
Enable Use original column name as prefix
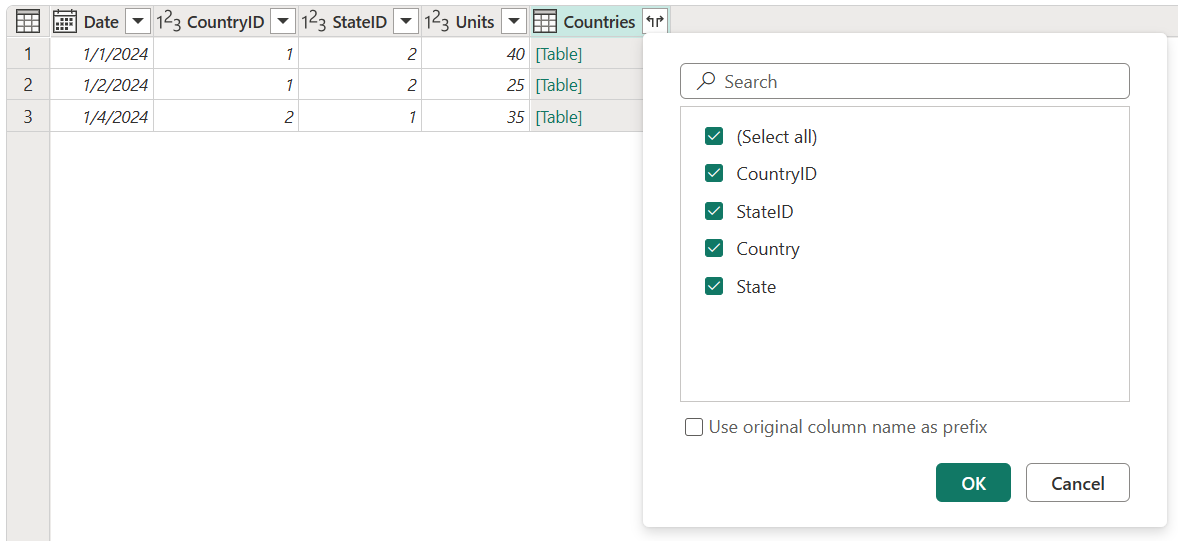(x=694, y=428)
